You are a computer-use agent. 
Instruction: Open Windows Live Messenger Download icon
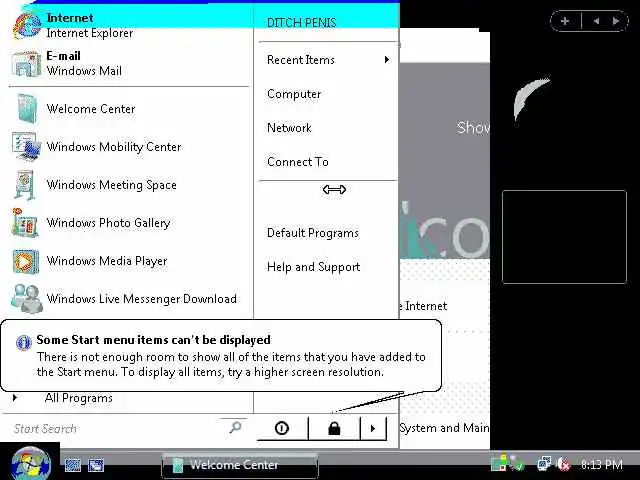(27, 299)
